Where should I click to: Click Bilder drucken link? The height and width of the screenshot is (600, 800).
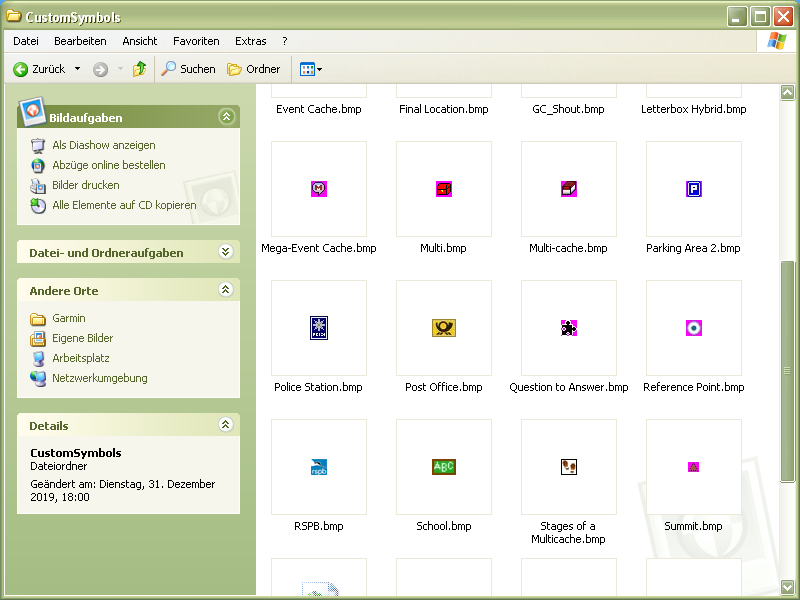pyautogui.click(x=86, y=185)
